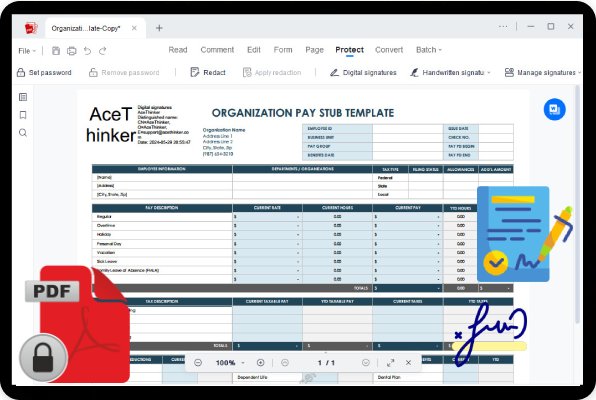The image size is (596, 400).
Task: Open the search icon in left sidebar
Action: (23, 133)
